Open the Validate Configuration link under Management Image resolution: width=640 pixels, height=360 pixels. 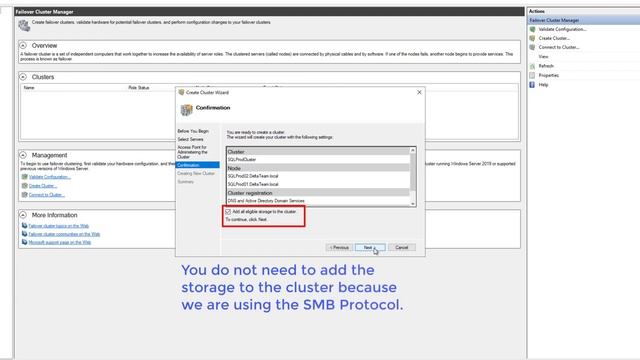[x=50, y=177]
